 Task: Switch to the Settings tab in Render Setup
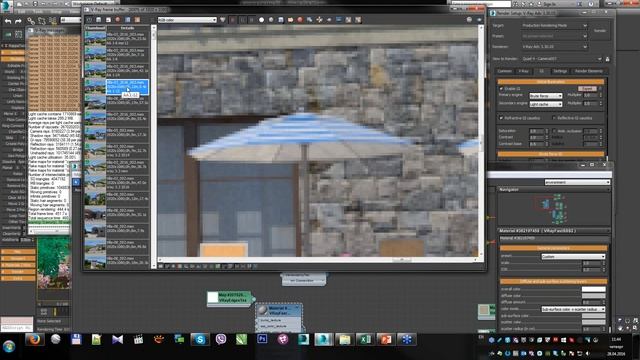click(560, 71)
